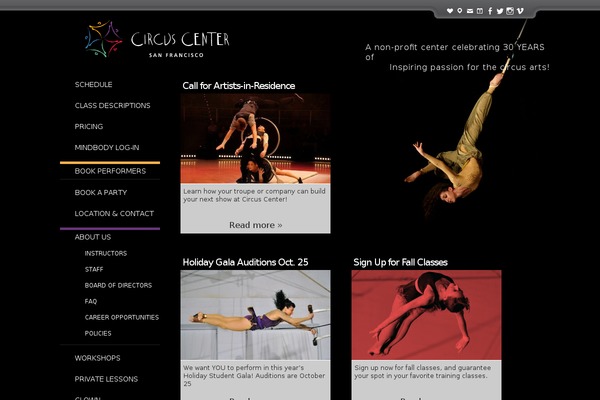
Task: Open the Staff submenu link
Action: (x=94, y=269)
